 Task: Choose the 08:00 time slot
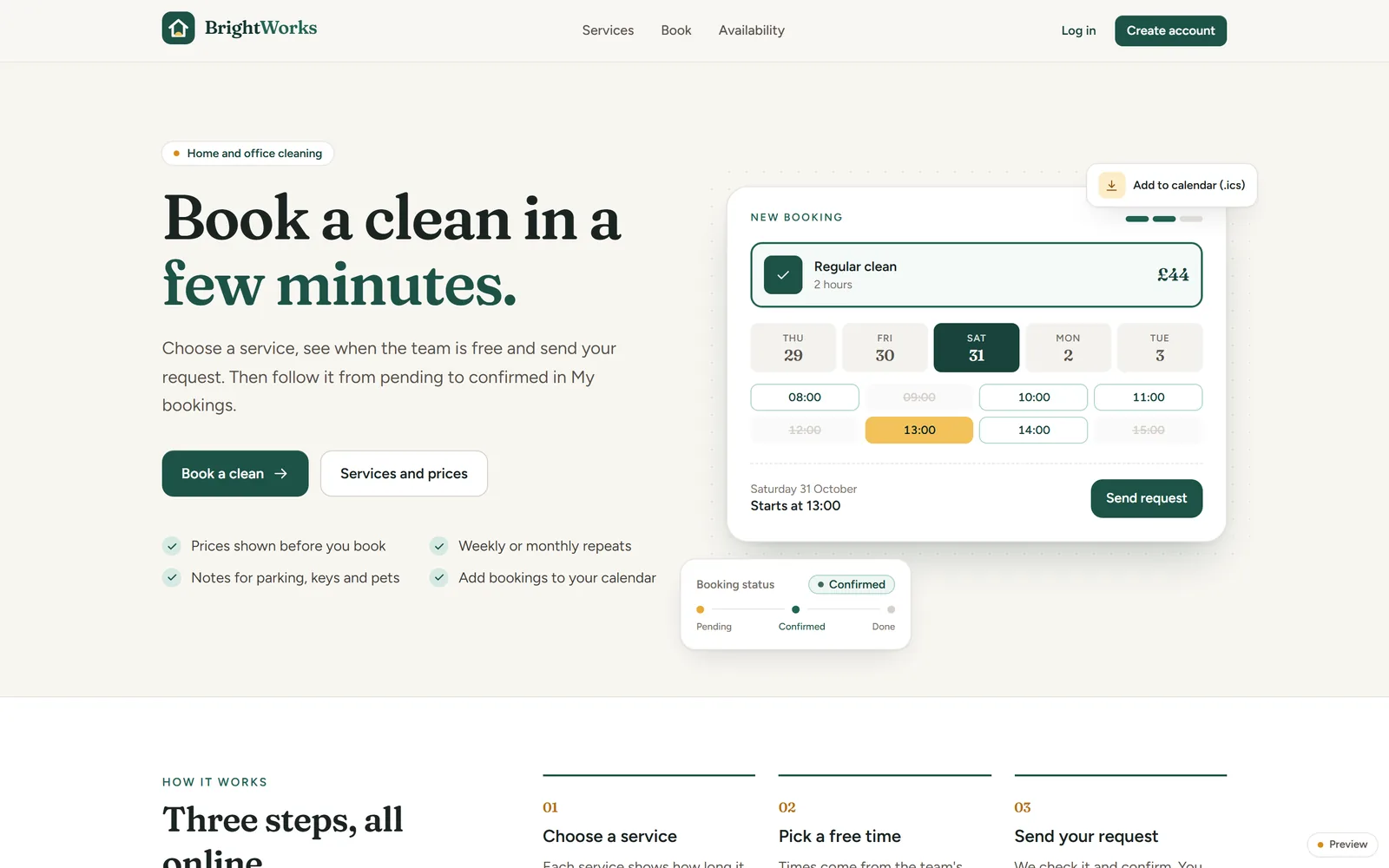805,398
